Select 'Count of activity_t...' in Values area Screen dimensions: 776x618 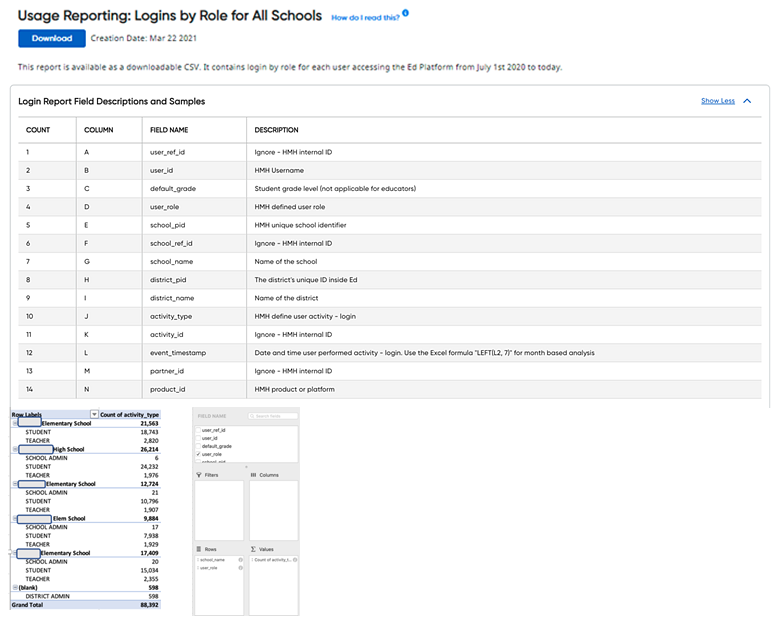(273, 560)
